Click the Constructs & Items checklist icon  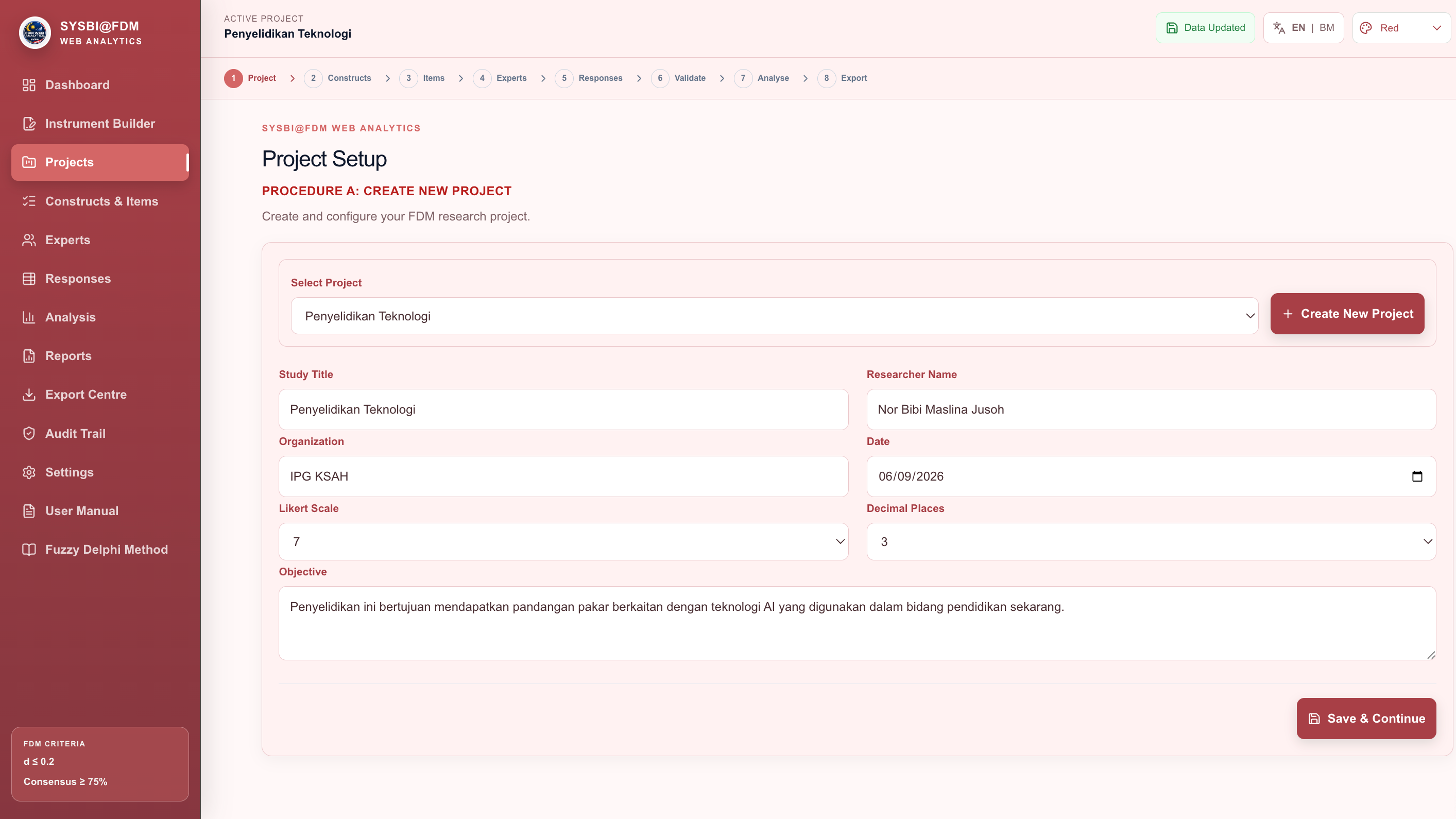[29, 201]
